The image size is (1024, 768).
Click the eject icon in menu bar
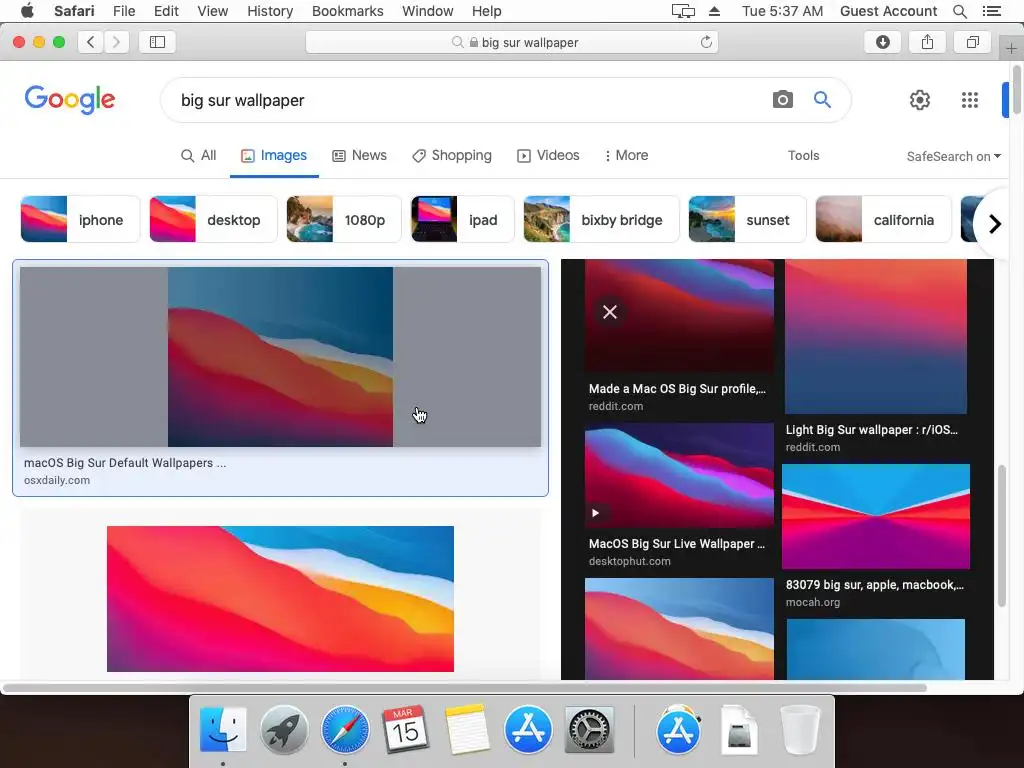[x=714, y=11]
